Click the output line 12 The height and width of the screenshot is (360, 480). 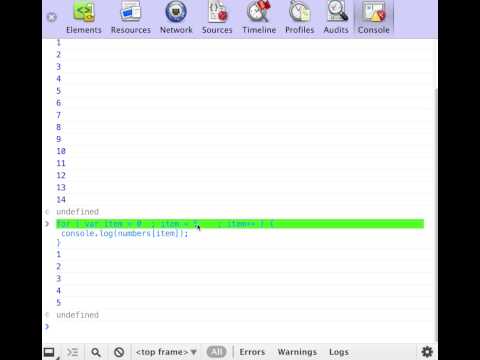click(61, 175)
